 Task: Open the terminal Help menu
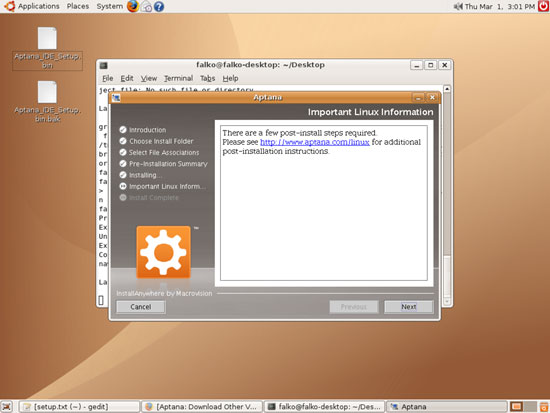pos(230,78)
